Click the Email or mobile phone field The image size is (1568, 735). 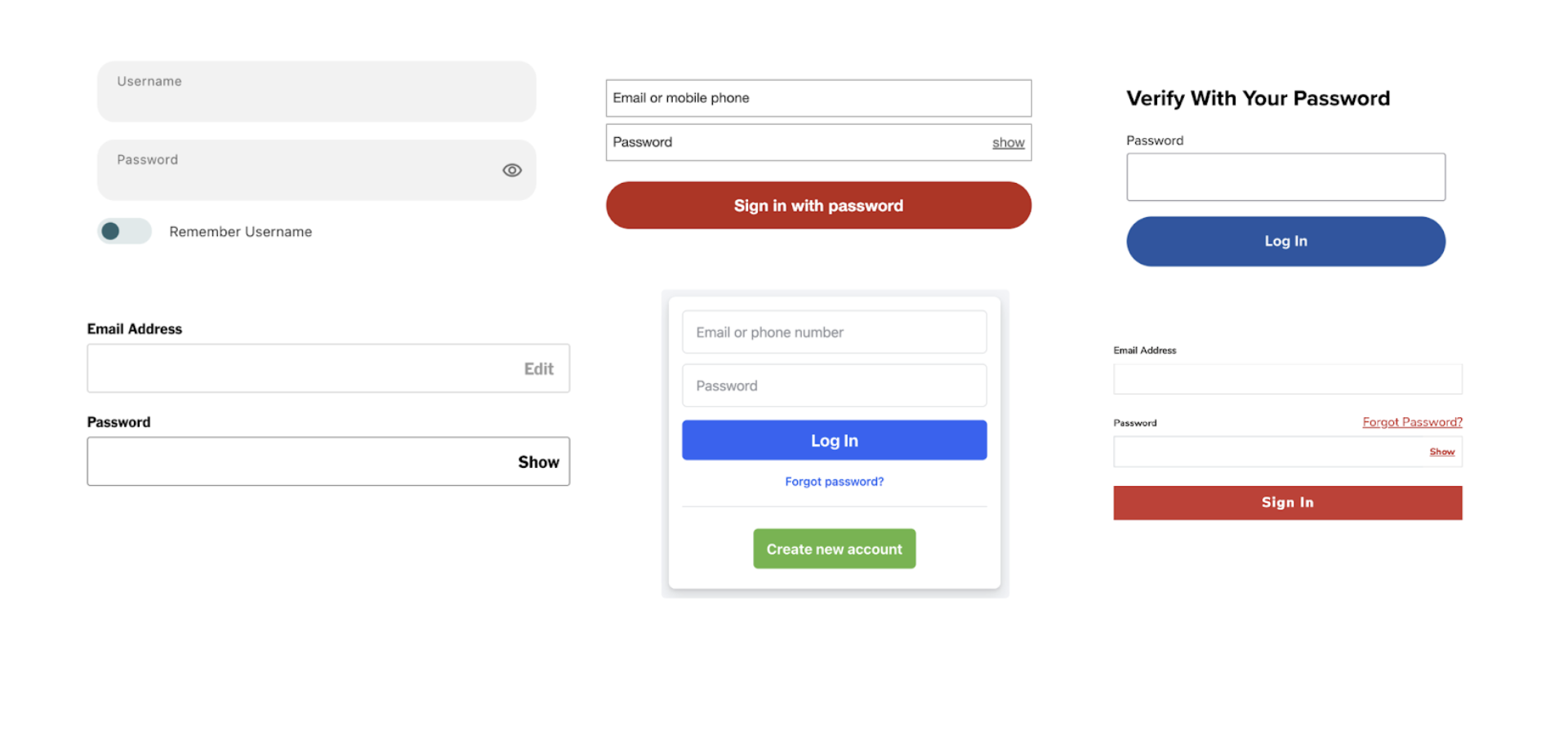817,98
